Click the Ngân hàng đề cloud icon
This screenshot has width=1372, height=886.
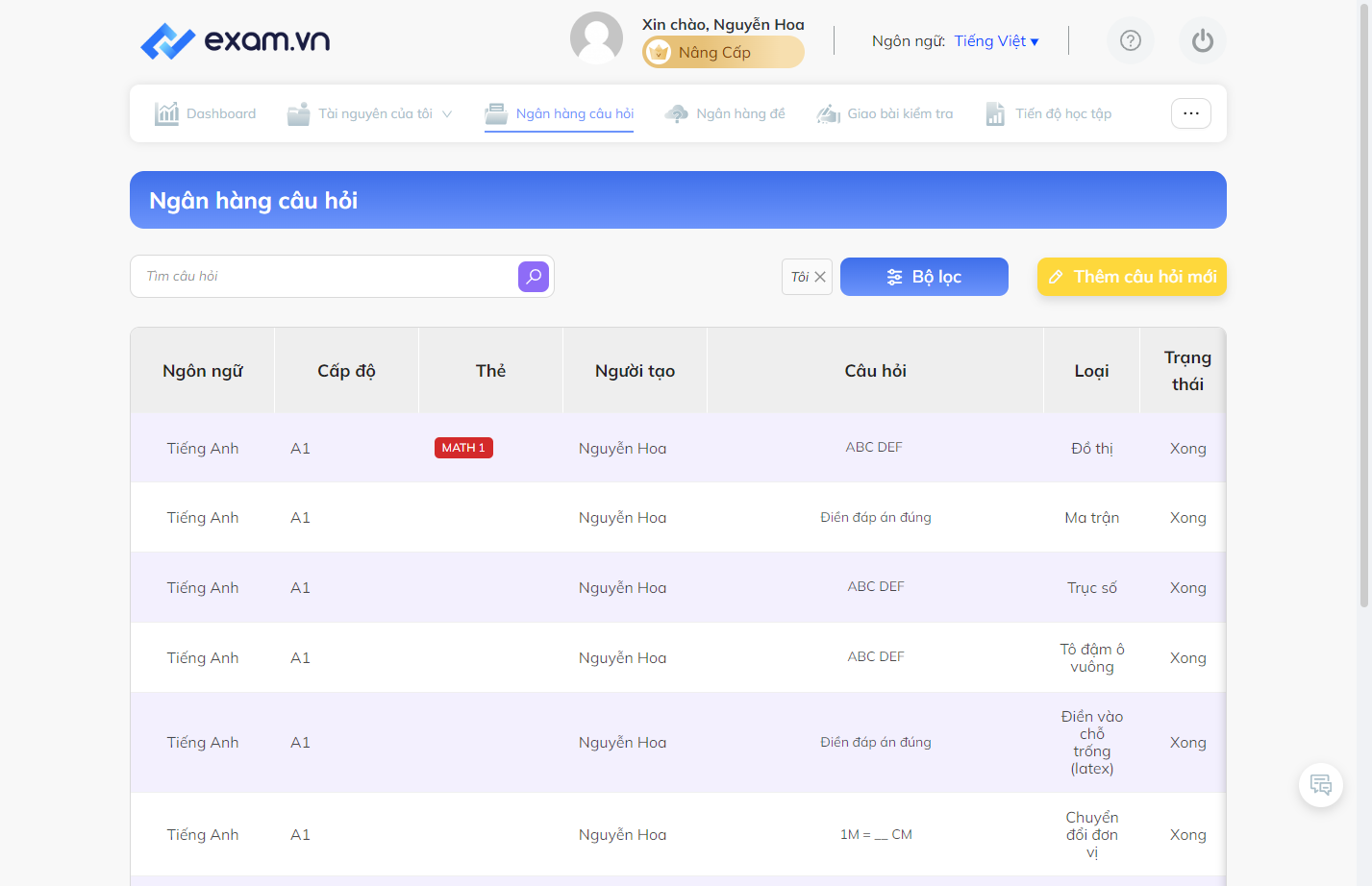(677, 113)
